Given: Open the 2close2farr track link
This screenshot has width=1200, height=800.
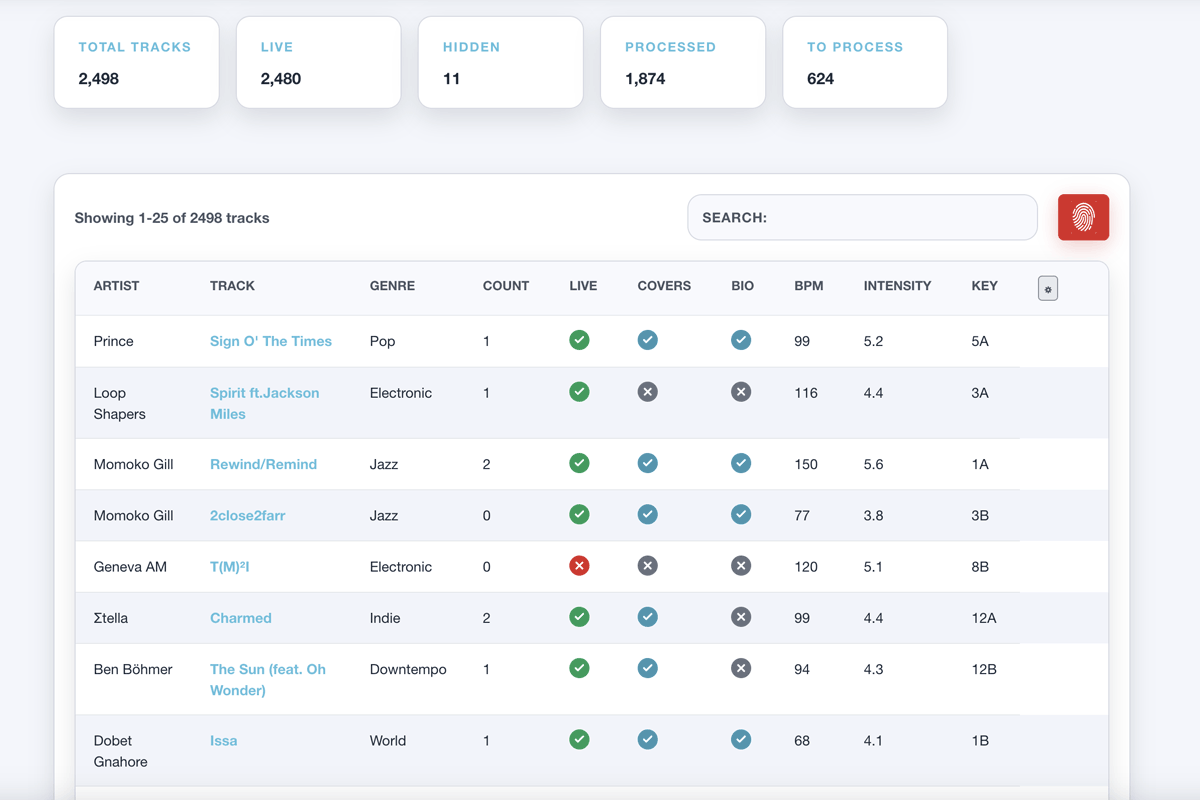Looking at the screenshot, I should pos(247,515).
